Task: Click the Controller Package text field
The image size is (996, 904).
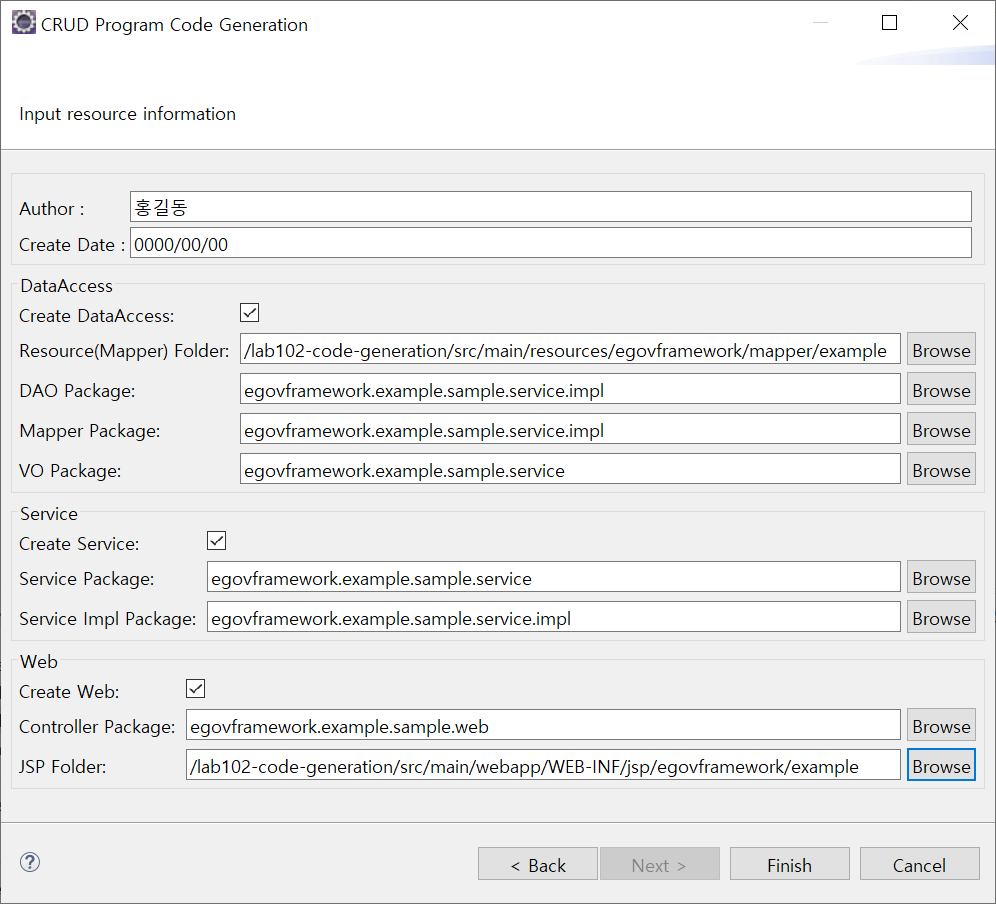Action: [543, 726]
